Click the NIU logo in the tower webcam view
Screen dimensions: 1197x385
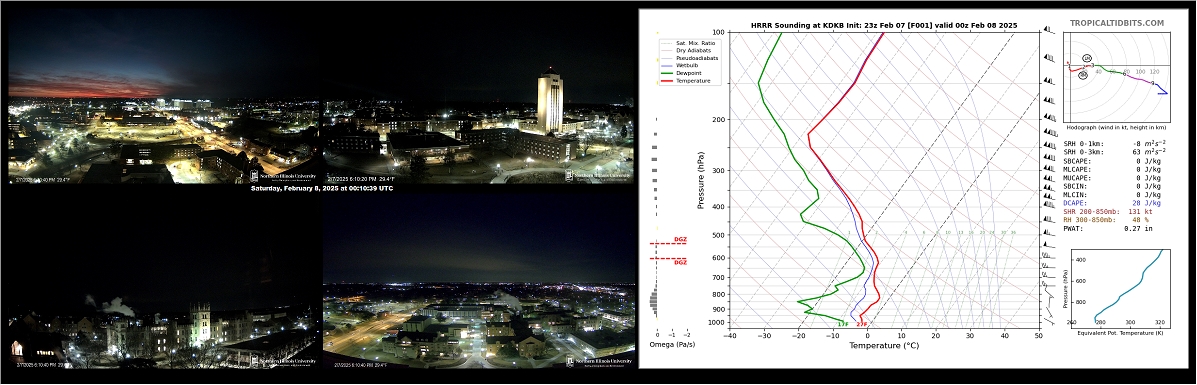coord(598,175)
